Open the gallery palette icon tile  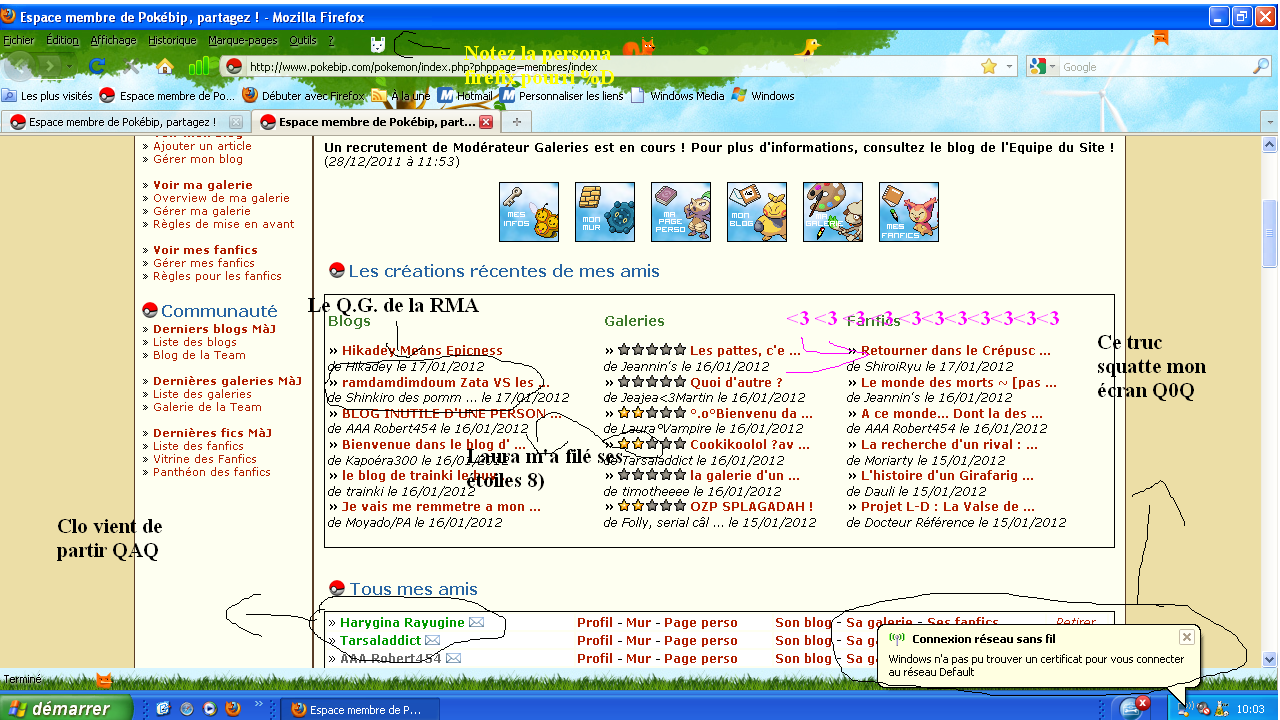click(x=833, y=212)
